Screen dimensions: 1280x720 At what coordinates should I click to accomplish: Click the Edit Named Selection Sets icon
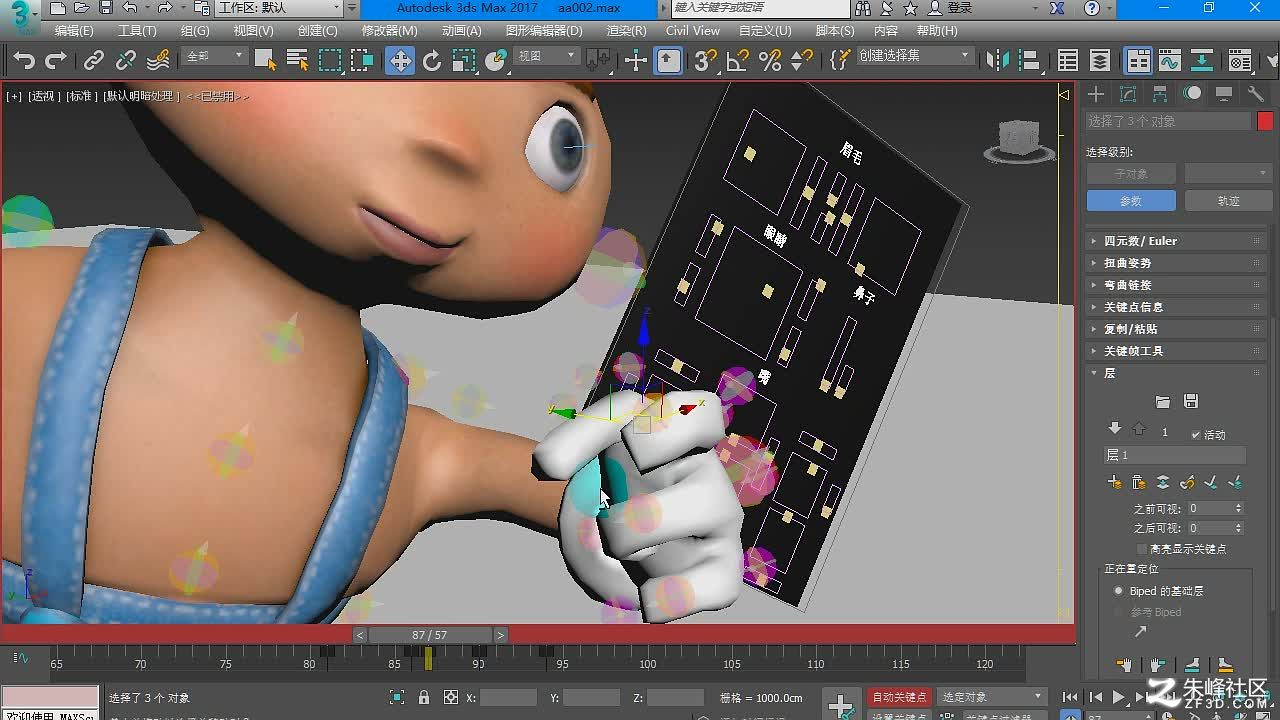[840, 61]
